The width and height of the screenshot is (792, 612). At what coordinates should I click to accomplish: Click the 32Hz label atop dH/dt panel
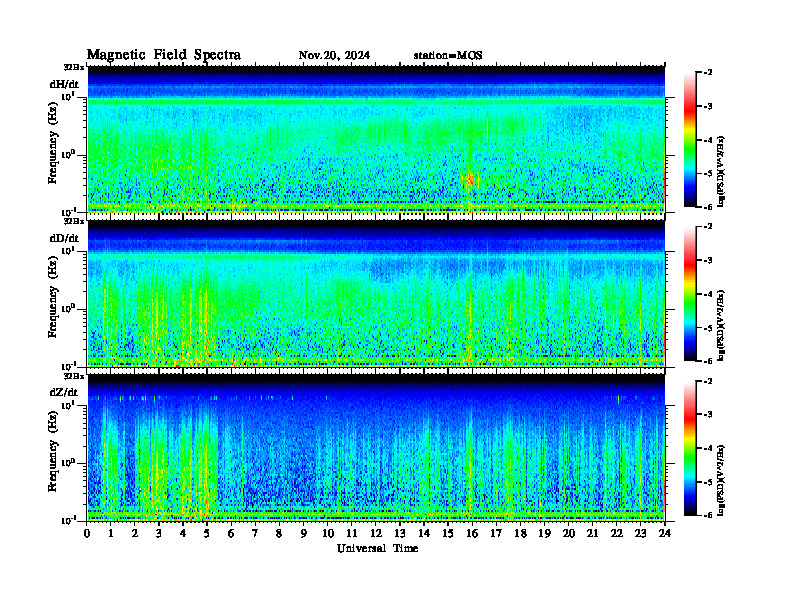tap(74, 67)
